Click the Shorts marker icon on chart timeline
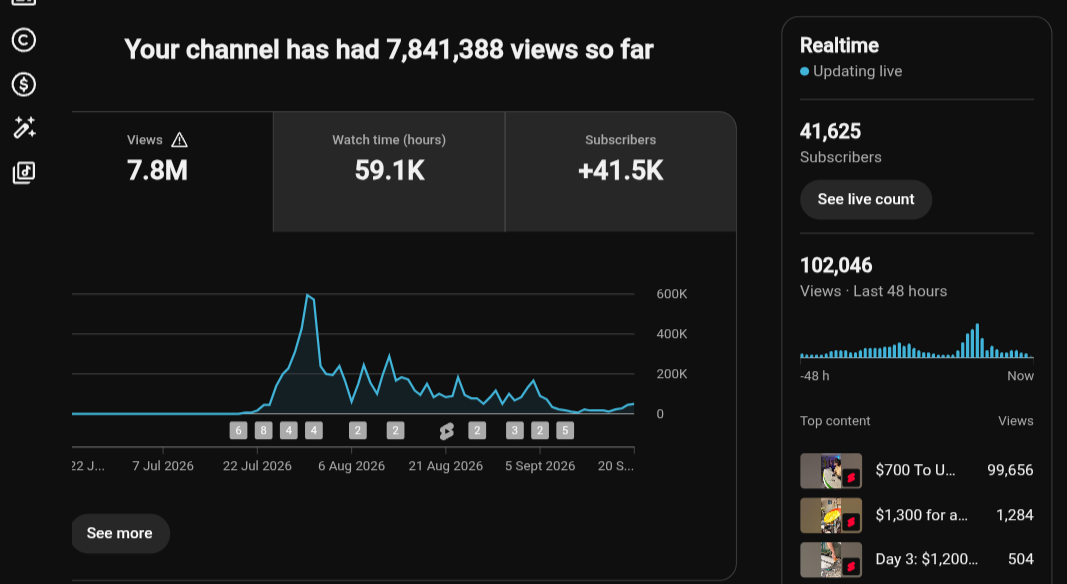Image resolution: width=1067 pixels, height=584 pixels. click(446, 431)
